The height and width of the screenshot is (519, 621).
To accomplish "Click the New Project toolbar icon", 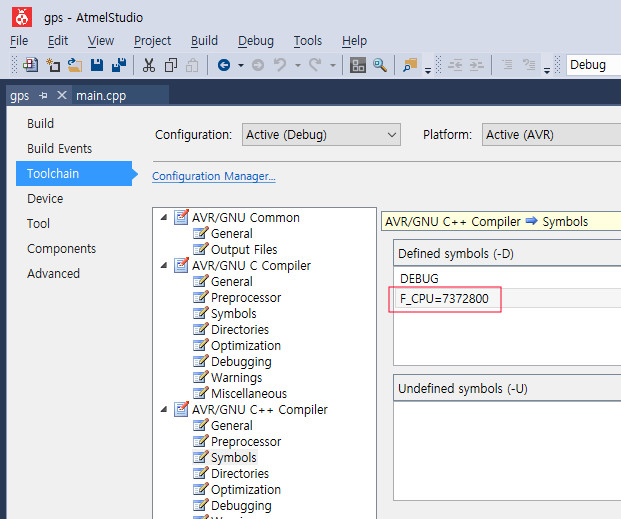I will click(30, 65).
